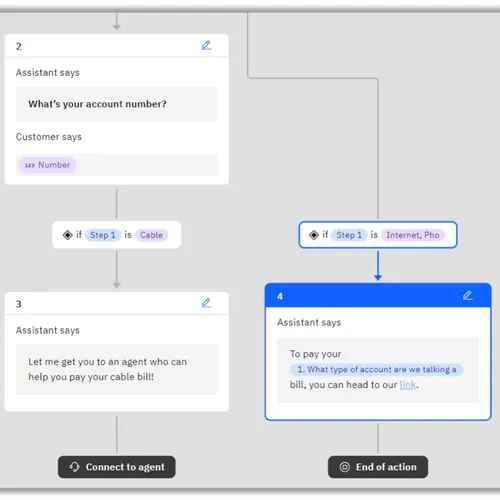Click 'bill, you can head to our' text
The width and height of the screenshot is (500, 500).
coord(343,385)
